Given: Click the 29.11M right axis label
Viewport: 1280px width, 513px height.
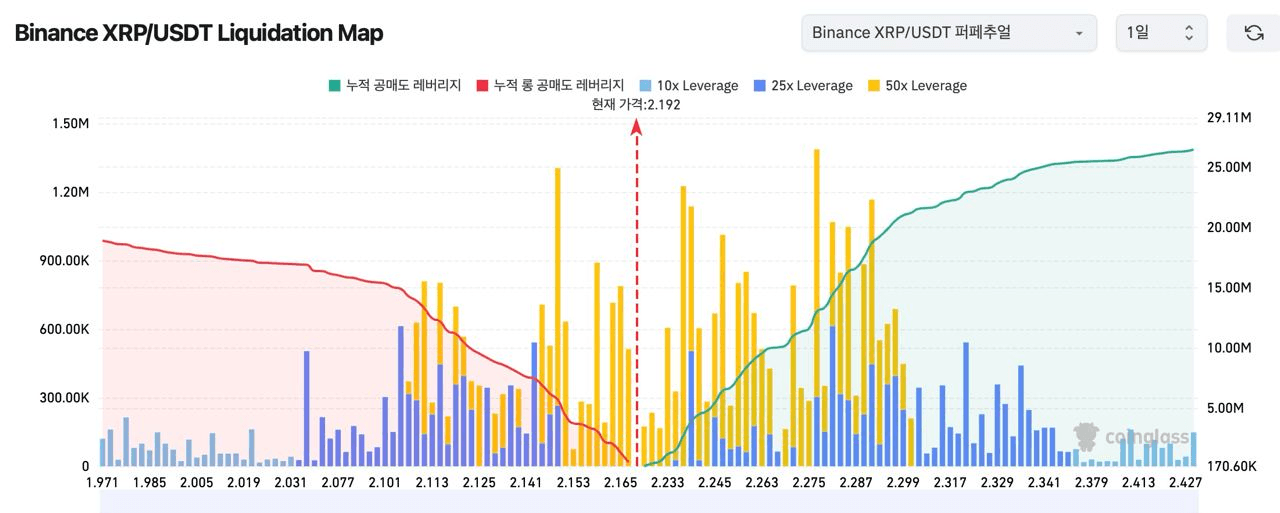Looking at the screenshot, I should click(1229, 118).
